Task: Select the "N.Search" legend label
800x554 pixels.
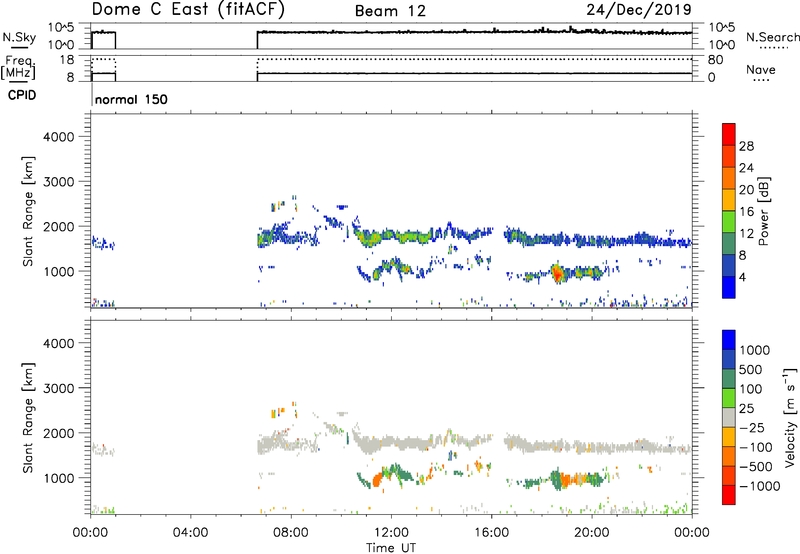Action: tap(772, 37)
